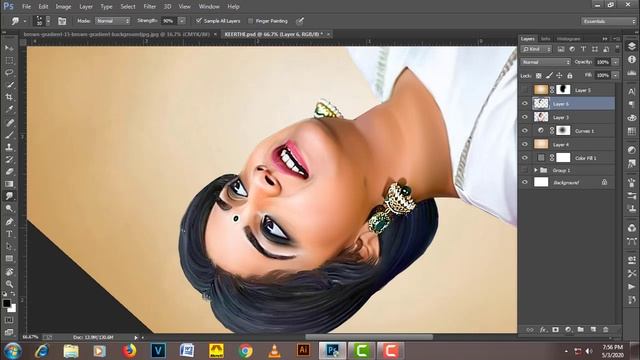Screen dimensions: 640x360
Task: Hide Color Fill 1 layer
Action: 525,158
